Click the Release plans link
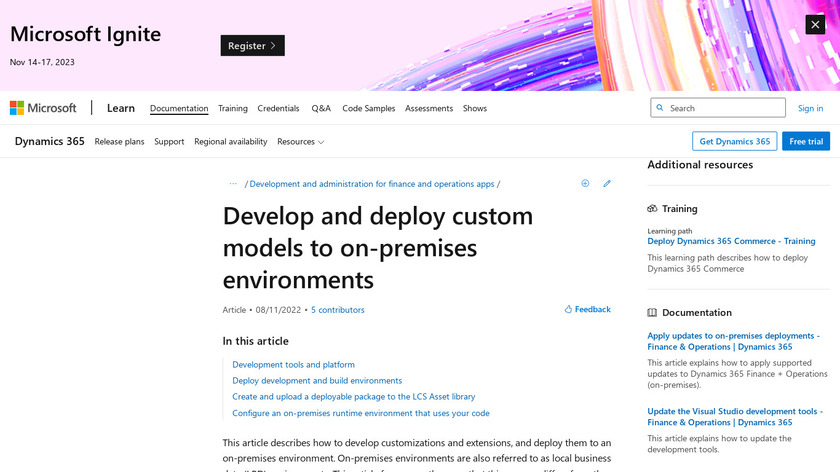Viewport: 840px width, 472px height. tap(119, 142)
